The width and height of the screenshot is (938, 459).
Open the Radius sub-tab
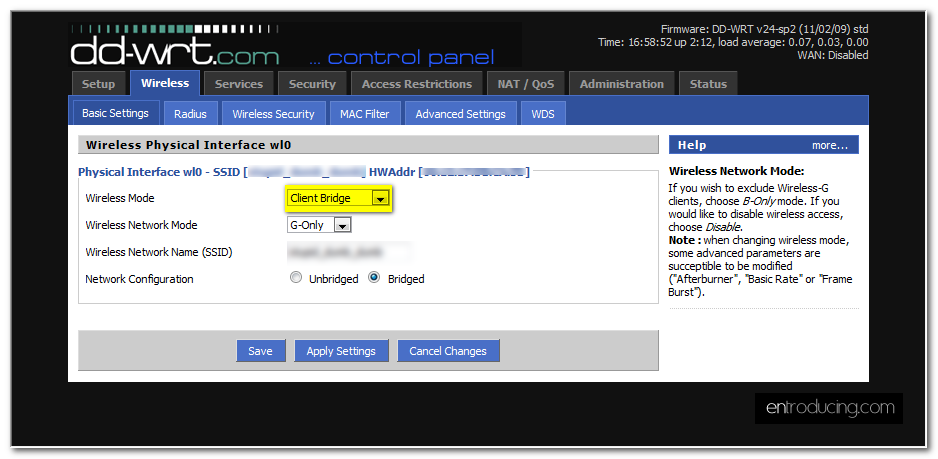pyautogui.click(x=190, y=114)
